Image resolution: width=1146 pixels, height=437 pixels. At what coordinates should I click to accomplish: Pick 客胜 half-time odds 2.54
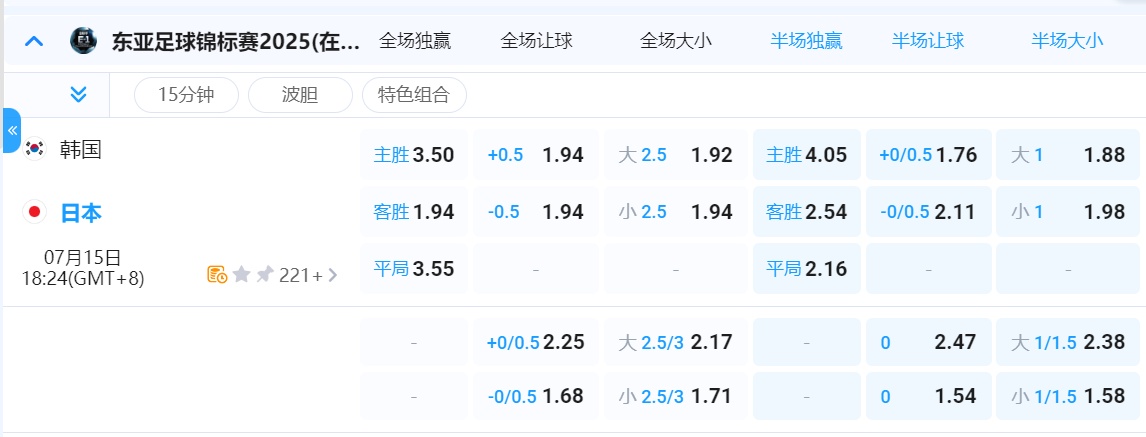[x=806, y=212]
